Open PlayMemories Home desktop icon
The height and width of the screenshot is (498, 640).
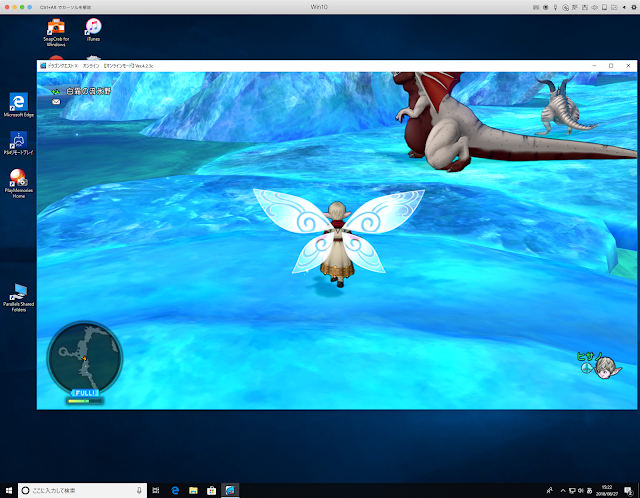pyautogui.click(x=19, y=183)
